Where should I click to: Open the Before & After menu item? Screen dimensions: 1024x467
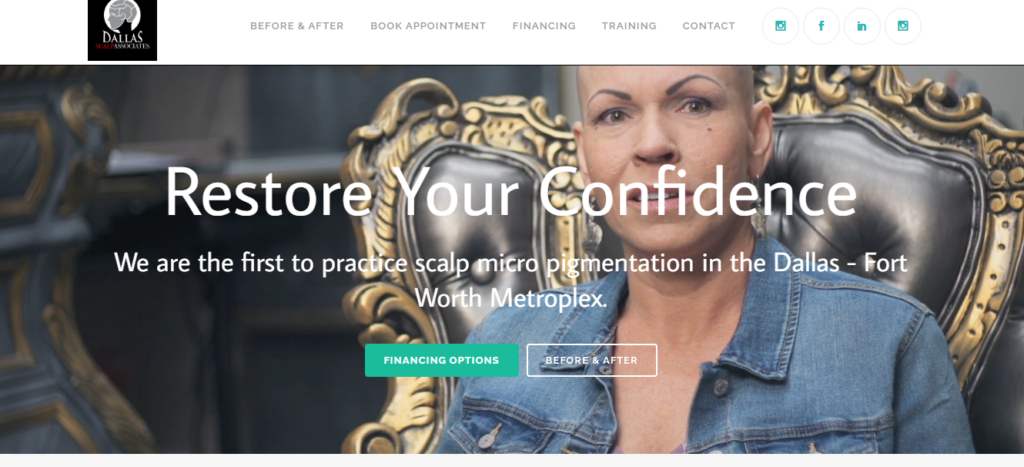[x=296, y=26]
